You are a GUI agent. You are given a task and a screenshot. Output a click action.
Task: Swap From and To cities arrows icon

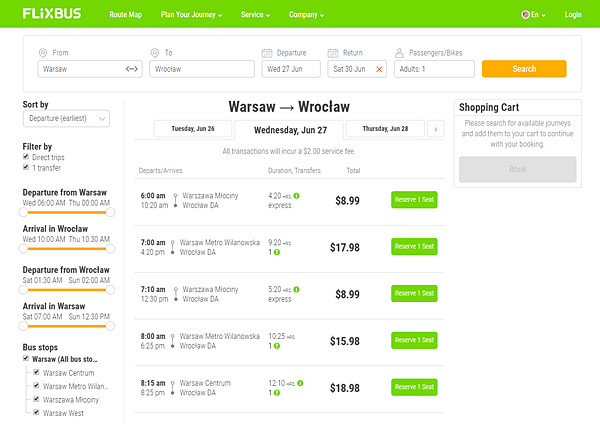[132, 69]
